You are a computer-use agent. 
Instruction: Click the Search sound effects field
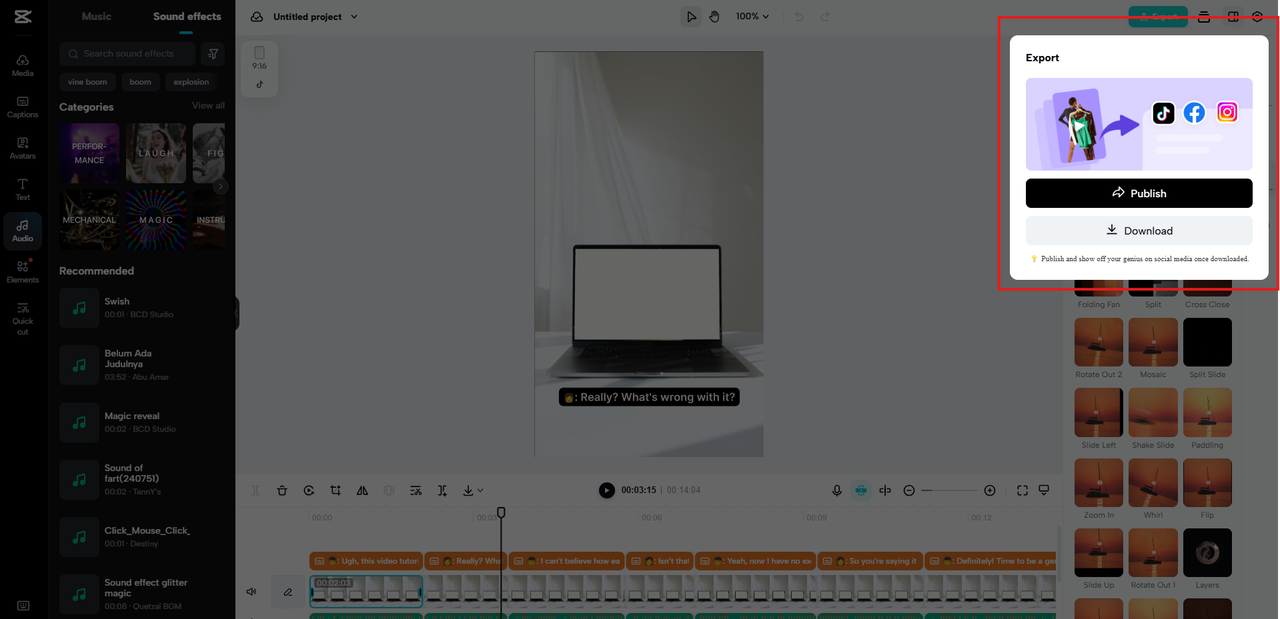pos(129,54)
